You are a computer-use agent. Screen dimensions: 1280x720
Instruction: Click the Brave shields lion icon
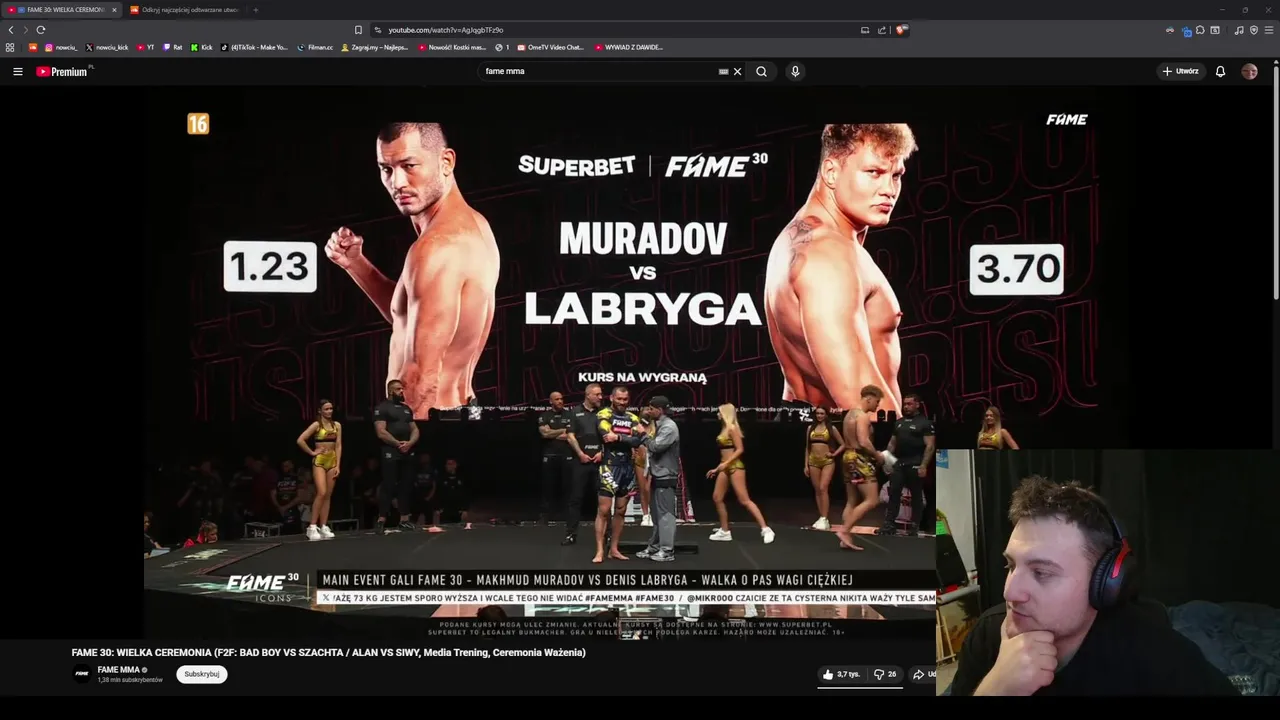tap(900, 30)
